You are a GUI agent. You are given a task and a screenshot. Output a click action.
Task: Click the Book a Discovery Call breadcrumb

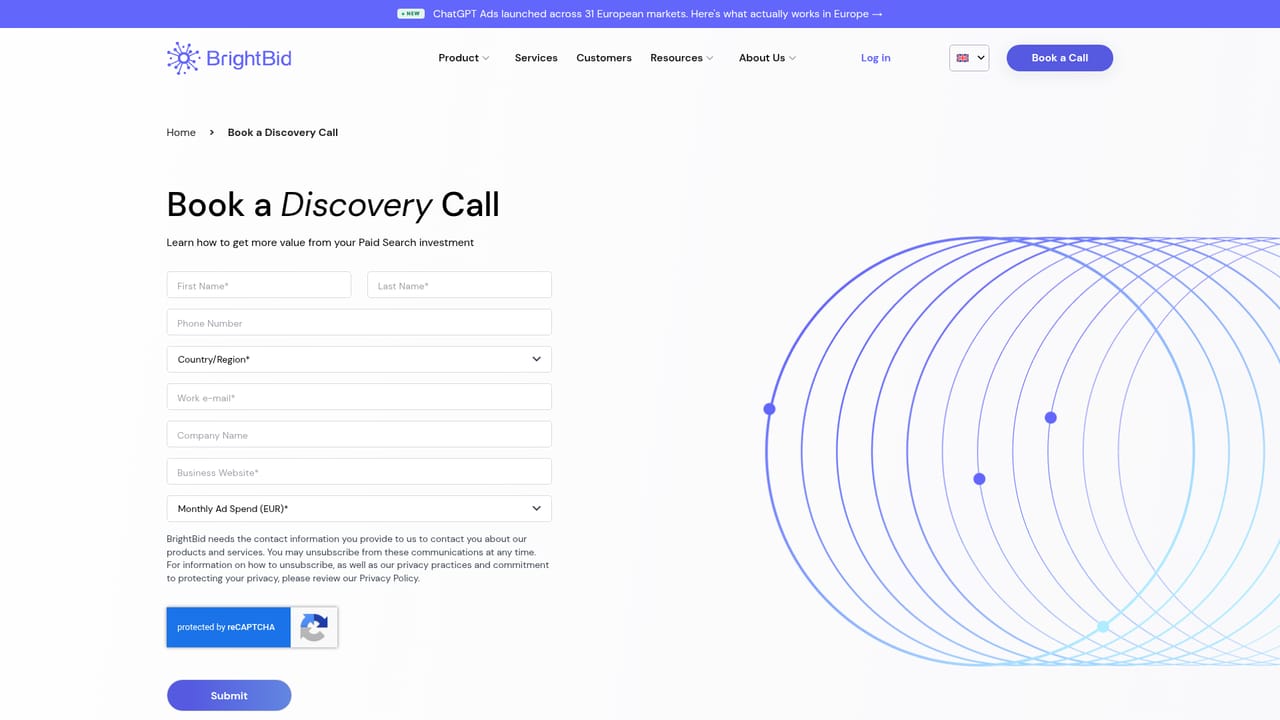tap(283, 132)
